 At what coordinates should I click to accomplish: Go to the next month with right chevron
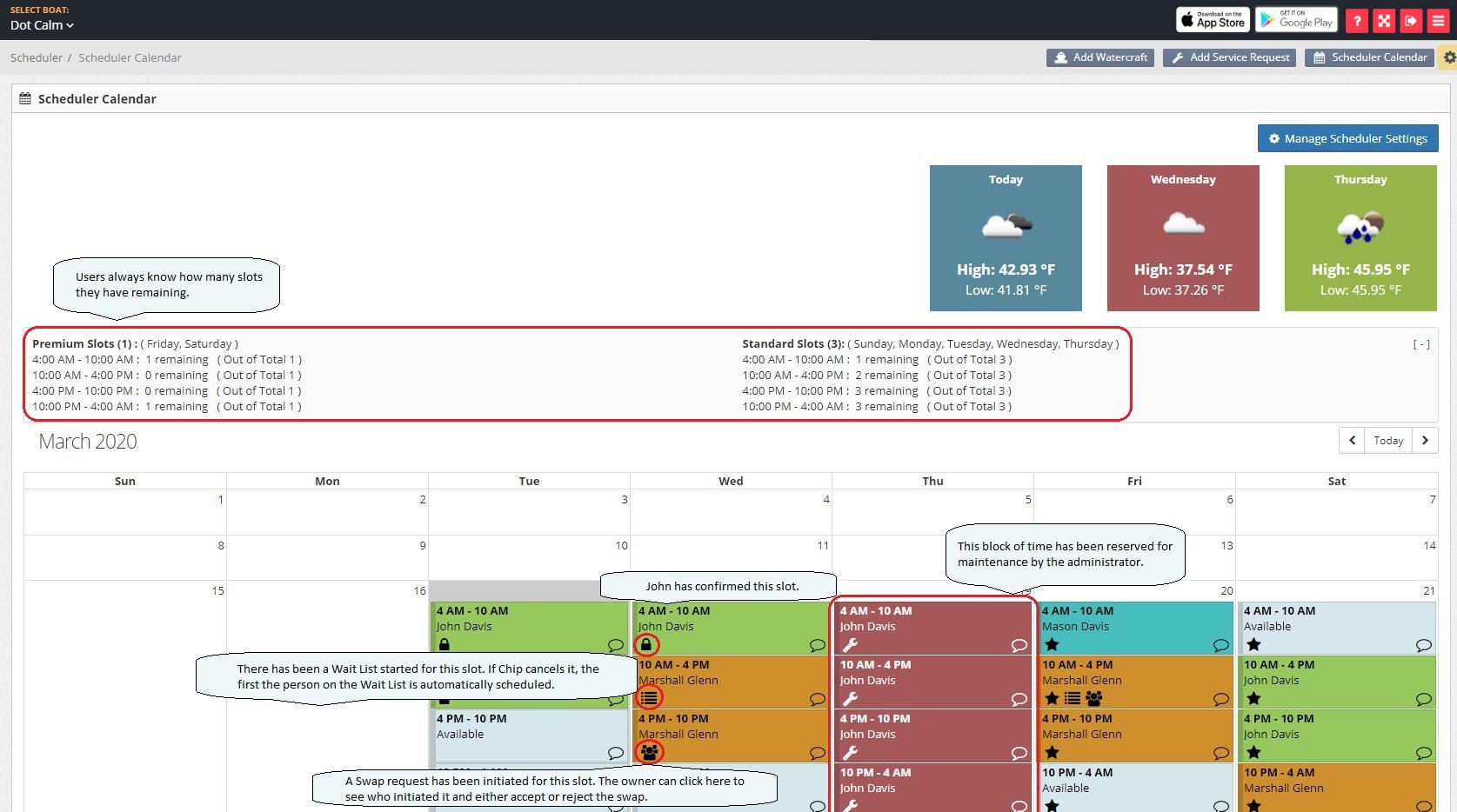pos(1425,440)
